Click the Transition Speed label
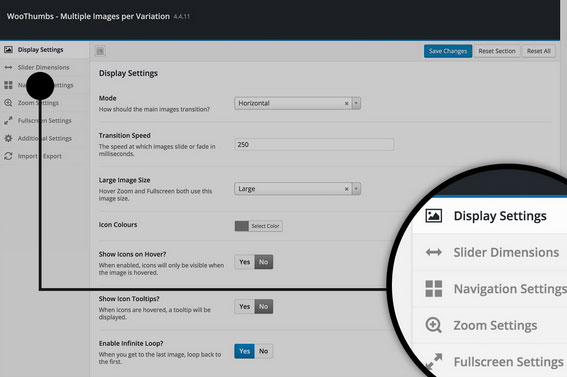Viewport: 567px width, 377px height. click(124, 135)
